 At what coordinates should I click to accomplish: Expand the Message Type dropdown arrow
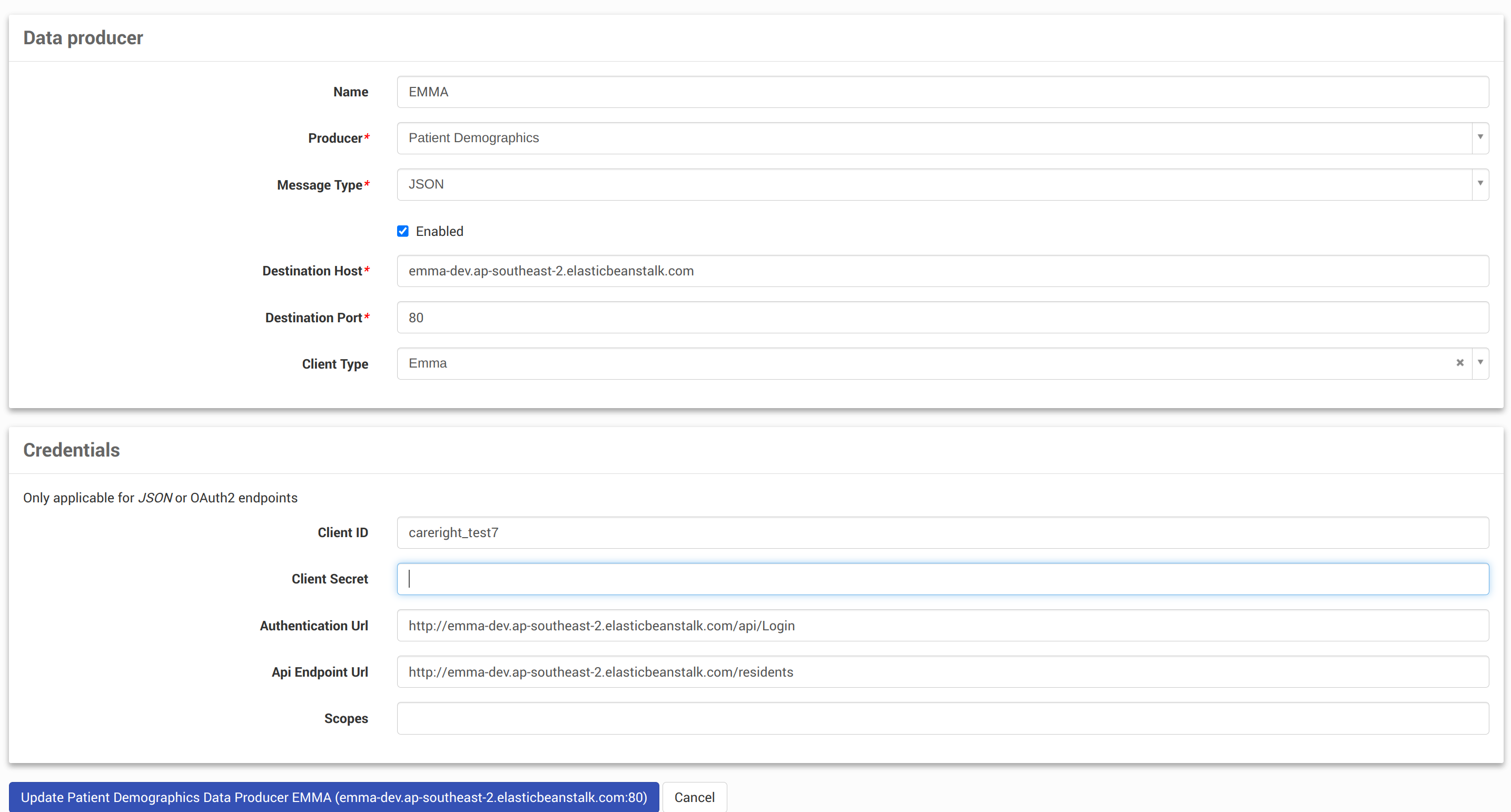(x=1480, y=183)
